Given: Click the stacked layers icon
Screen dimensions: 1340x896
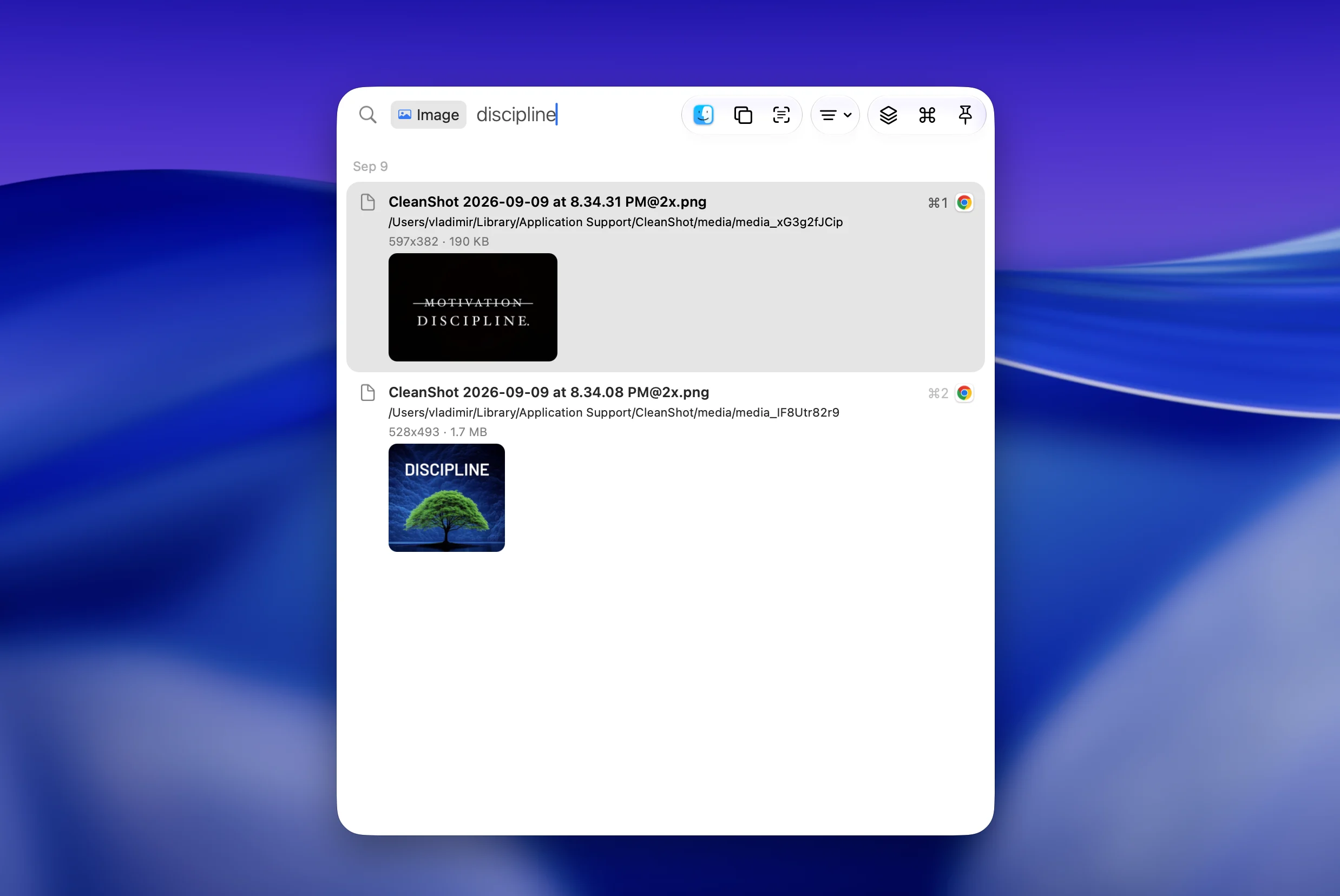Looking at the screenshot, I should click(x=888, y=115).
